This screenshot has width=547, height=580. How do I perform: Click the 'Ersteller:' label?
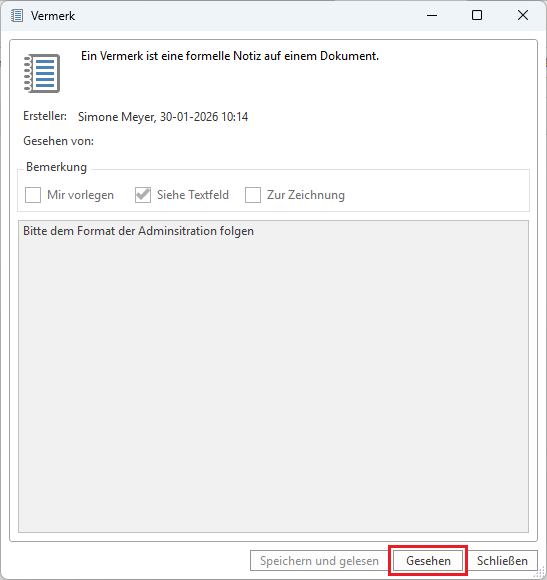click(x=45, y=116)
